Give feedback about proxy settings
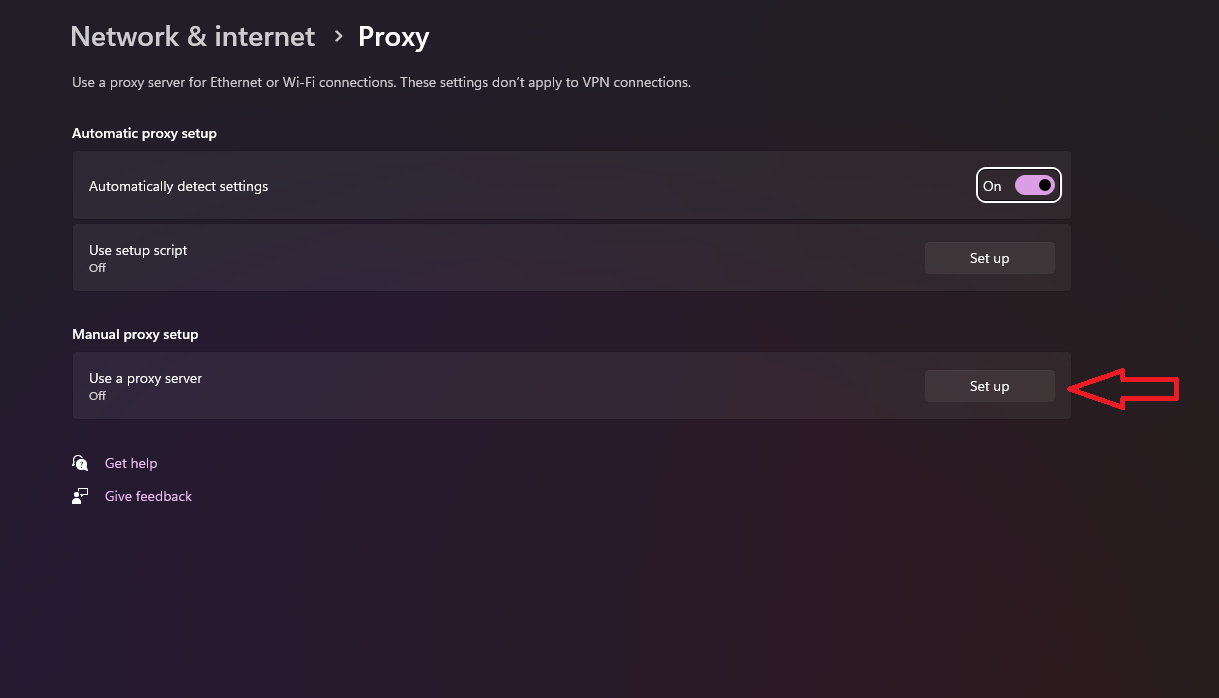The width and height of the screenshot is (1219, 698). (147, 495)
